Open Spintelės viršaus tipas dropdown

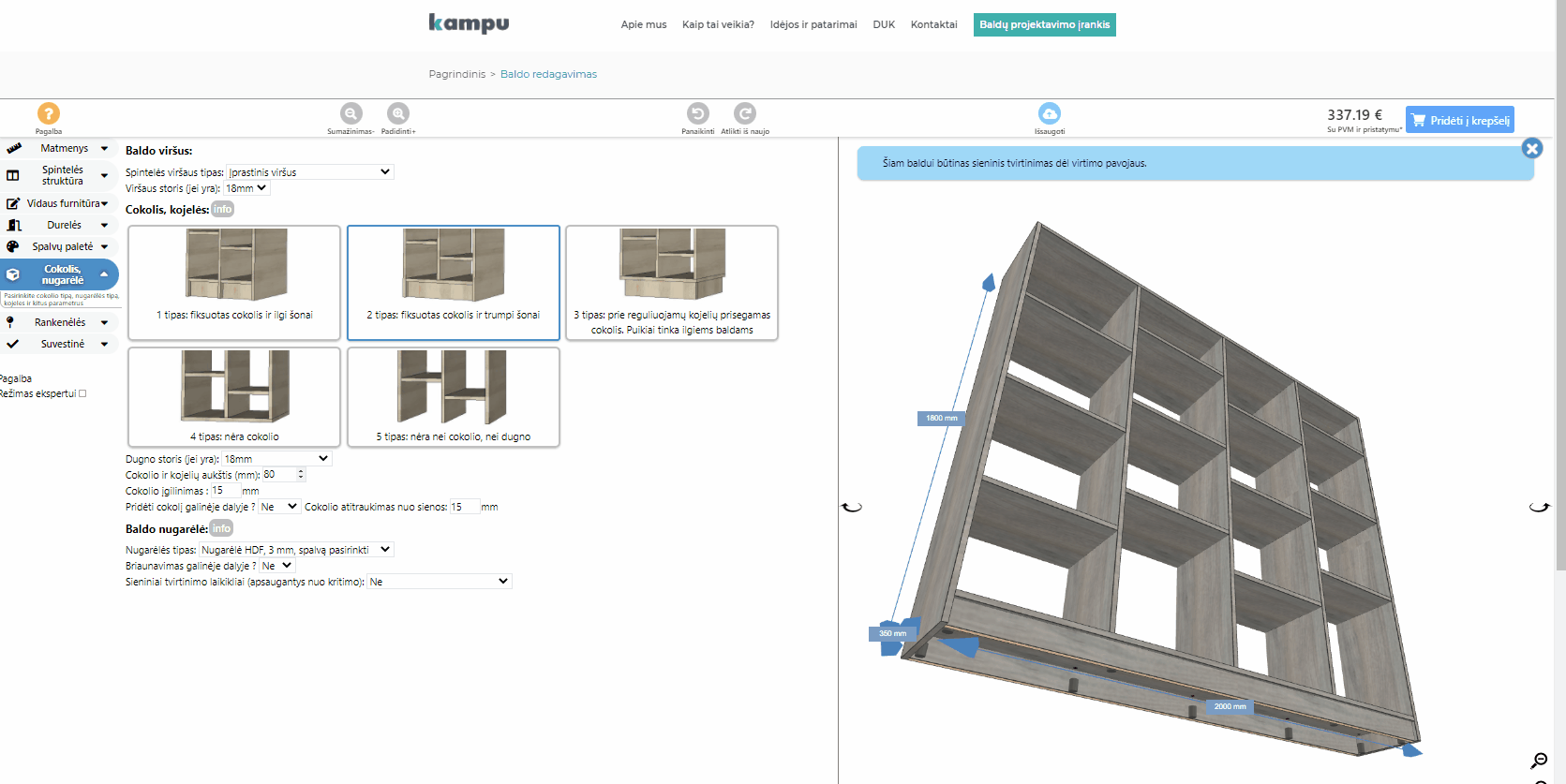tap(309, 172)
